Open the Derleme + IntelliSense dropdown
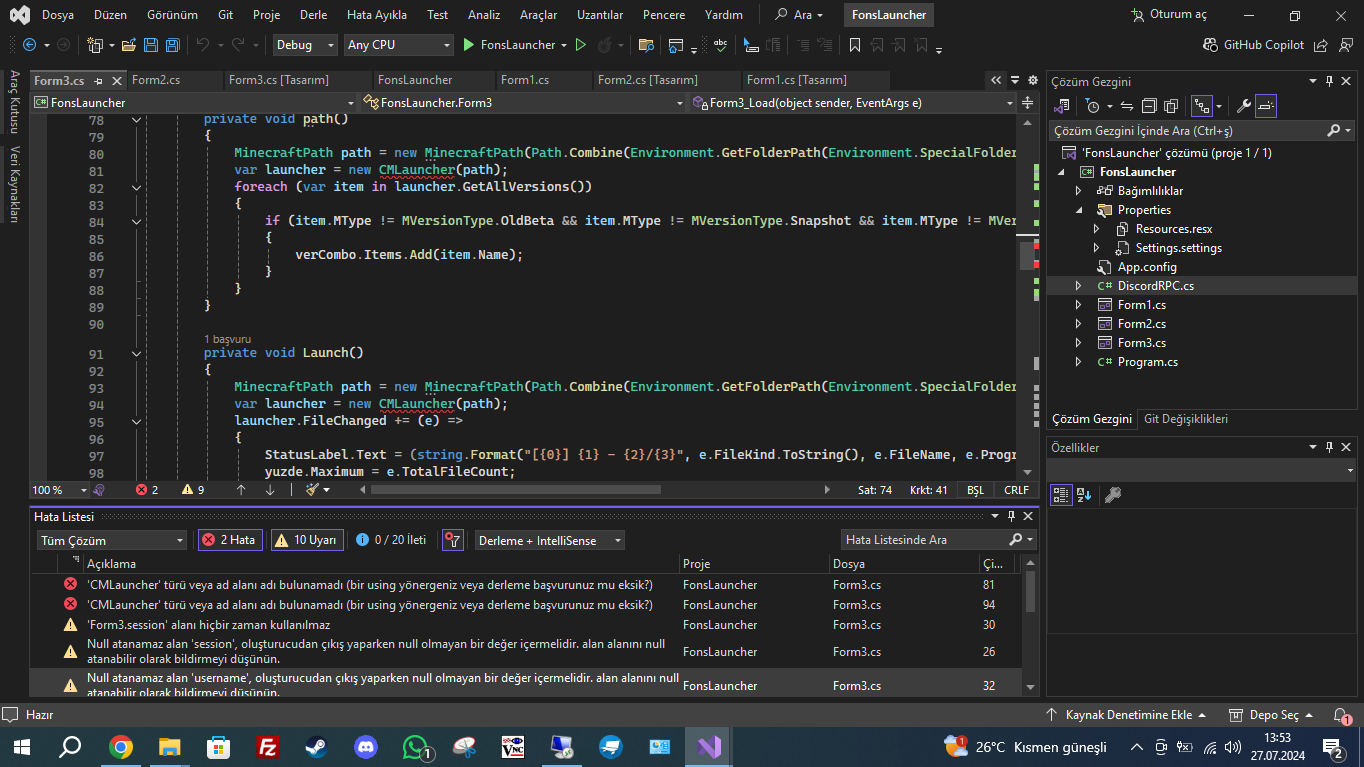This screenshot has width=1364, height=767. click(549, 540)
